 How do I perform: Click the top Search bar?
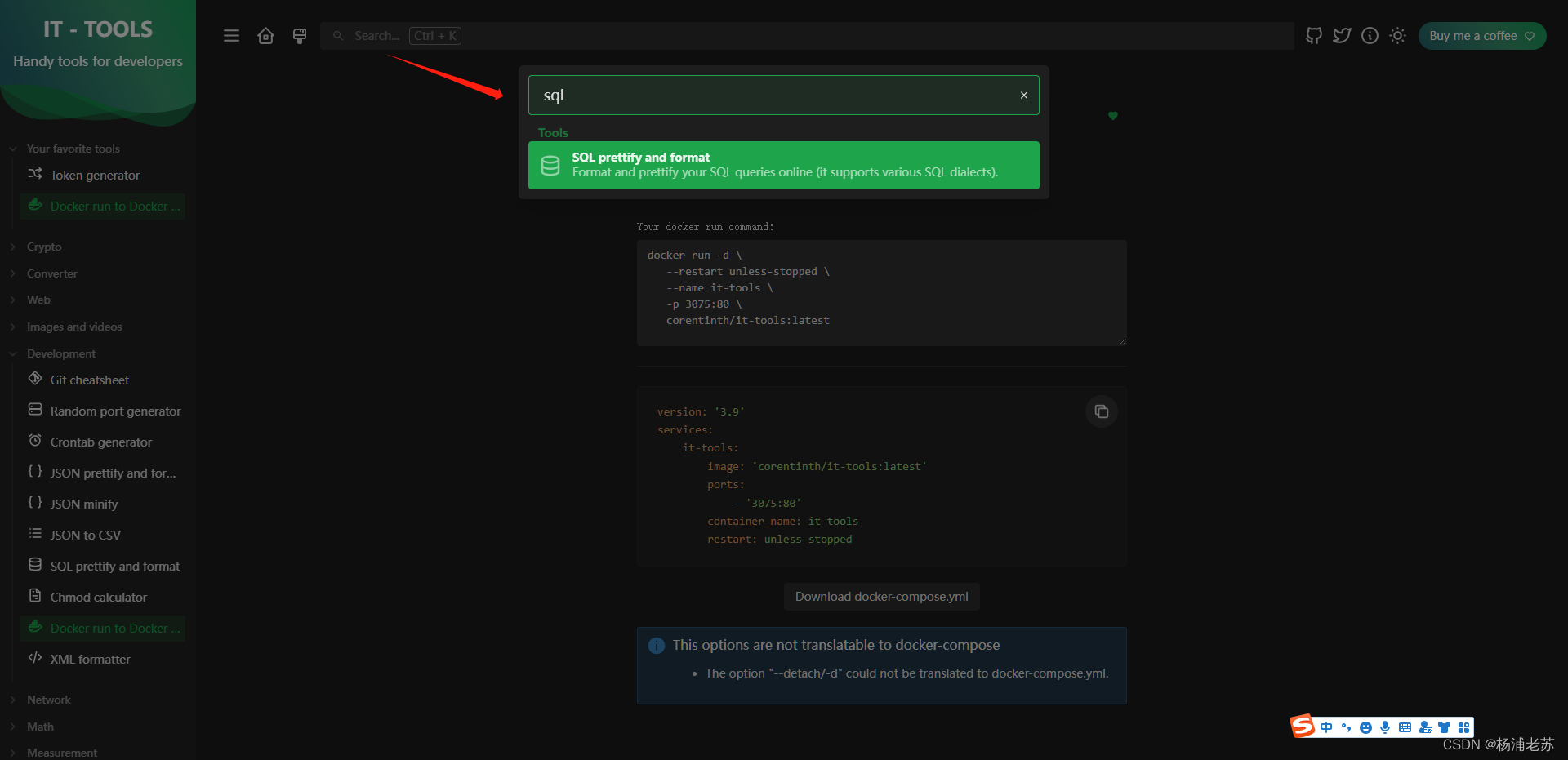[807, 36]
